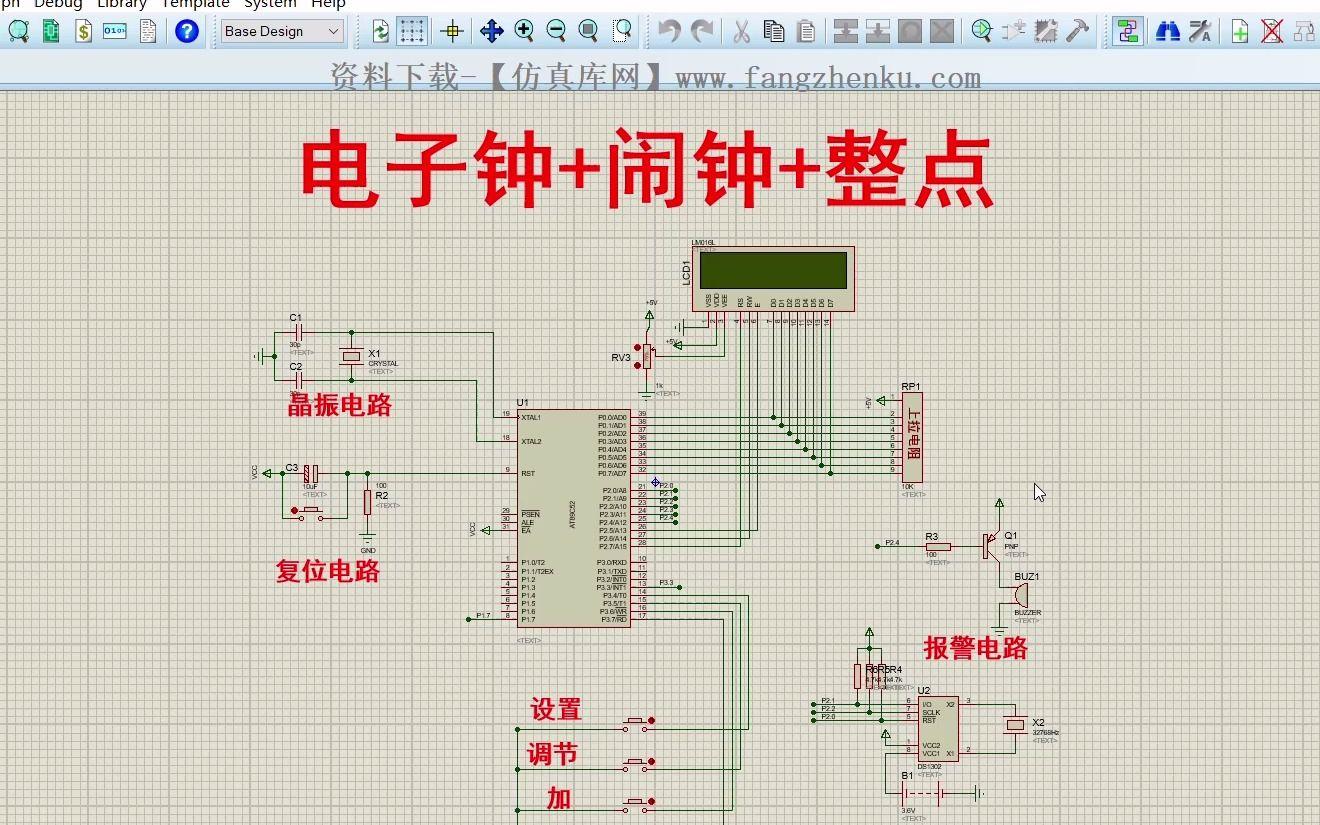Click the Zoom In magnifier

point(524,31)
